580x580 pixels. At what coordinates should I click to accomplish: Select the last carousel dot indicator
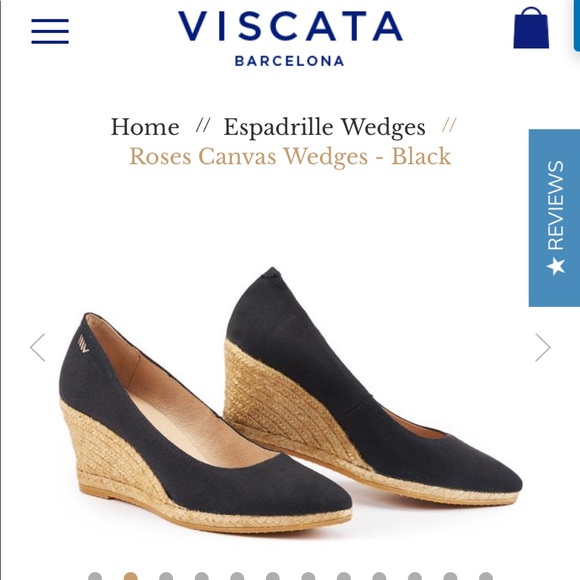[x=486, y=576]
